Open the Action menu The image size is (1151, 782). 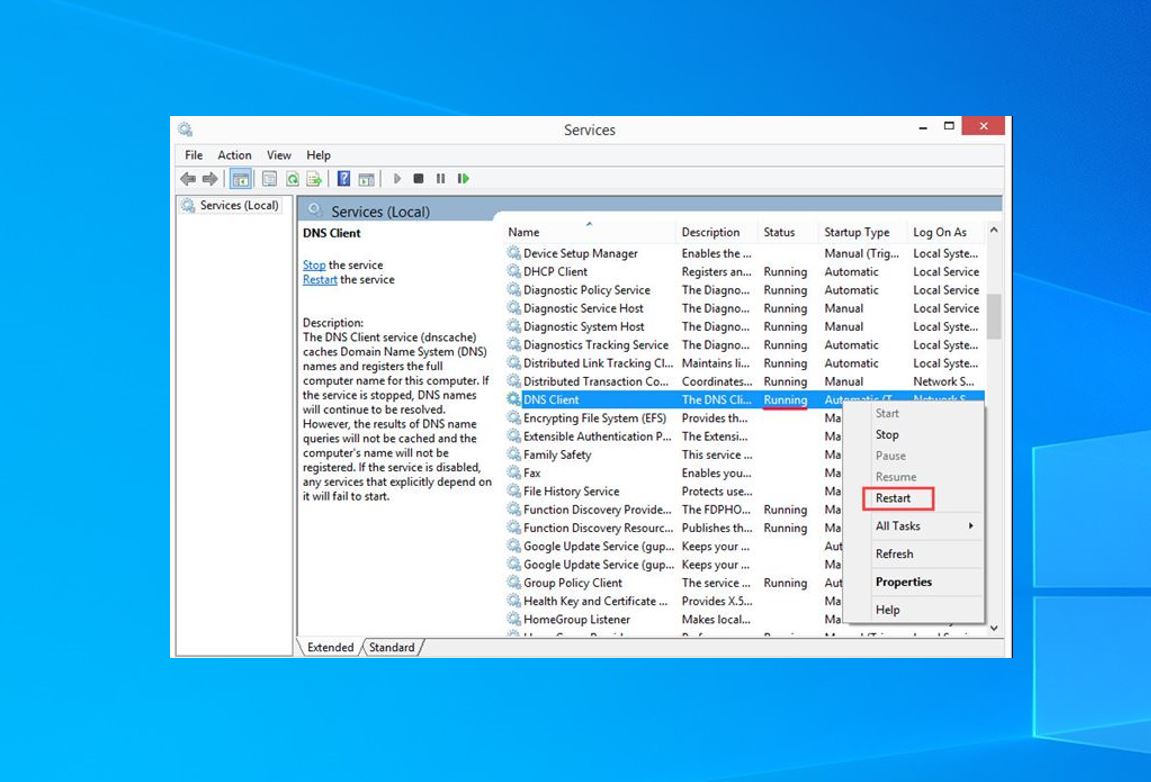[x=234, y=155]
